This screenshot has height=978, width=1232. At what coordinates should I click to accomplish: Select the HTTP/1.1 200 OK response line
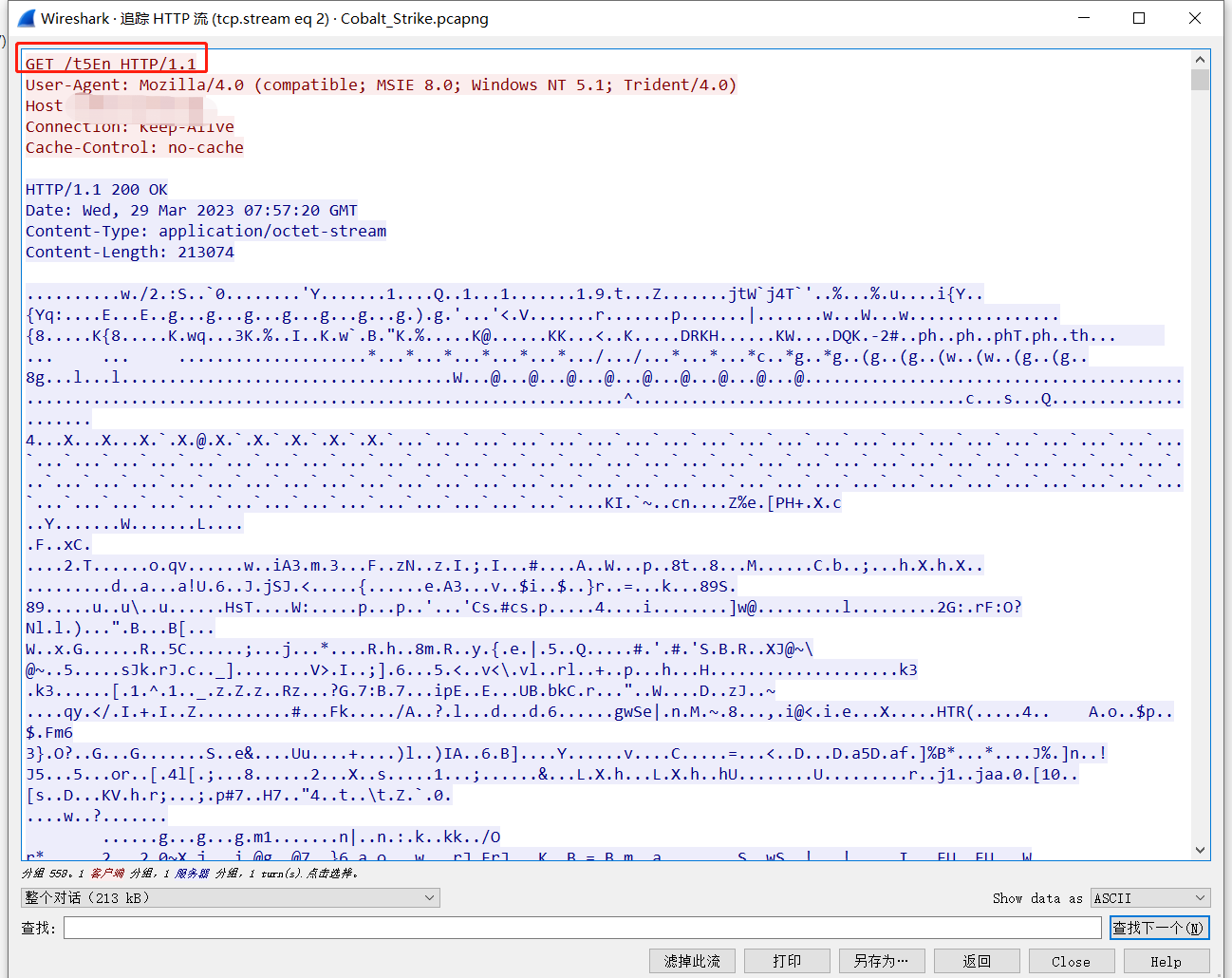97,189
